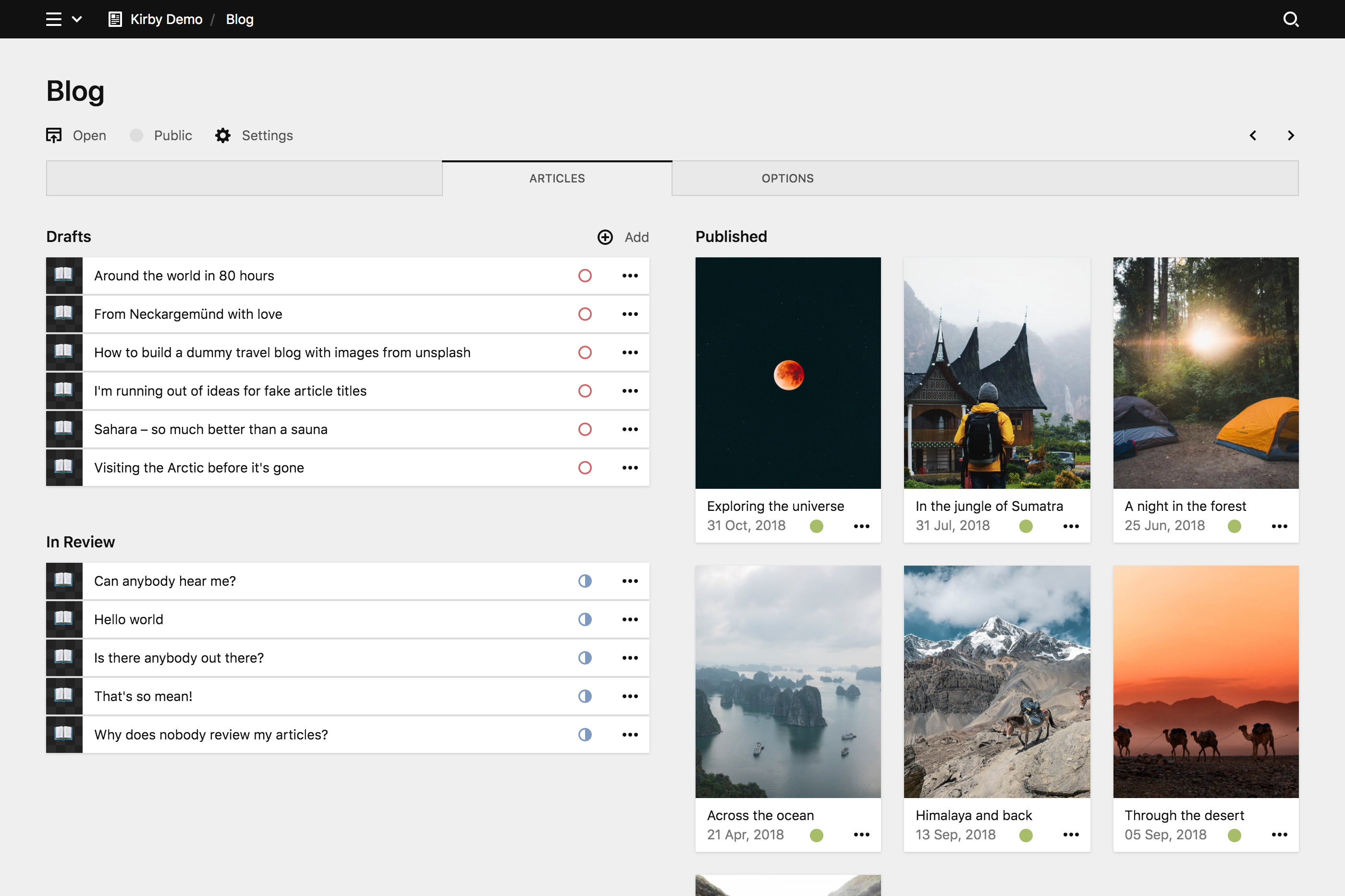The width and height of the screenshot is (1345, 896).
Task: Click the Settings gear icon
Action: coord(223,135)
